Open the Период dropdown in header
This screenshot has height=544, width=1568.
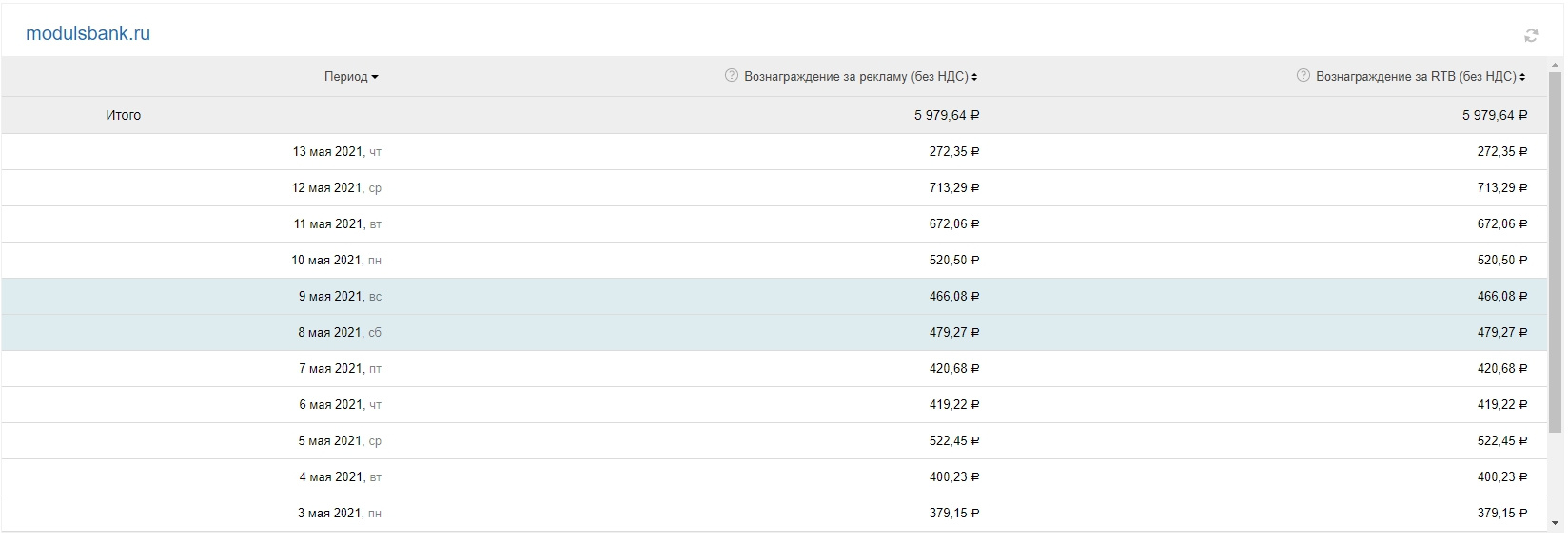tap(351, 77)
